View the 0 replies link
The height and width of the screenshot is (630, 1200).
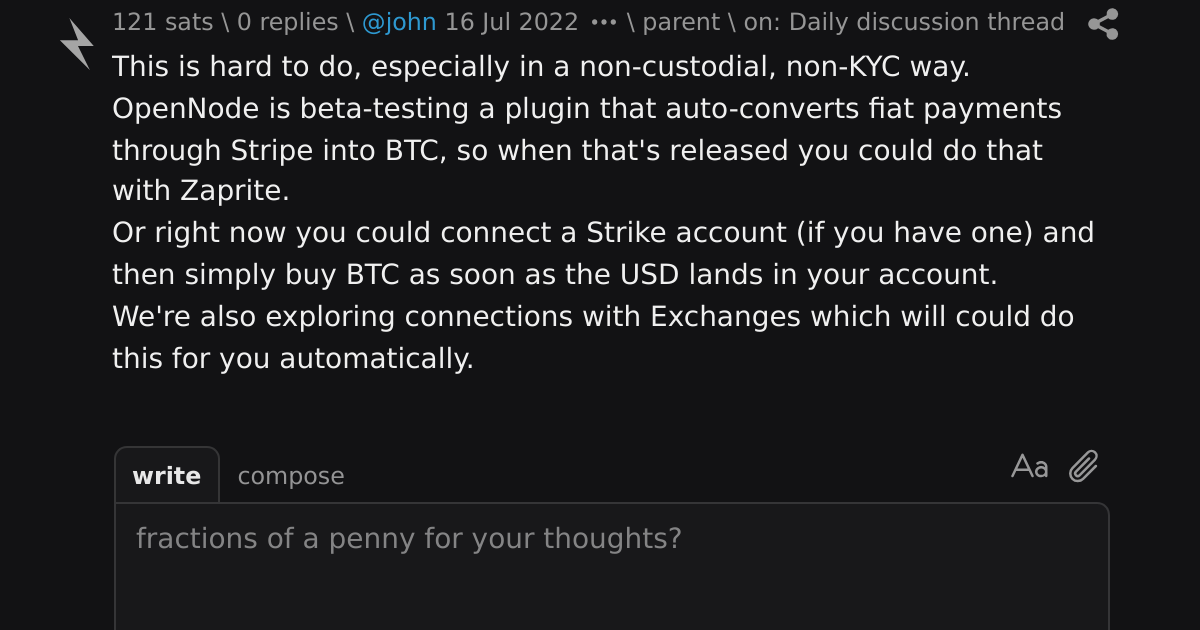[288, 22]
